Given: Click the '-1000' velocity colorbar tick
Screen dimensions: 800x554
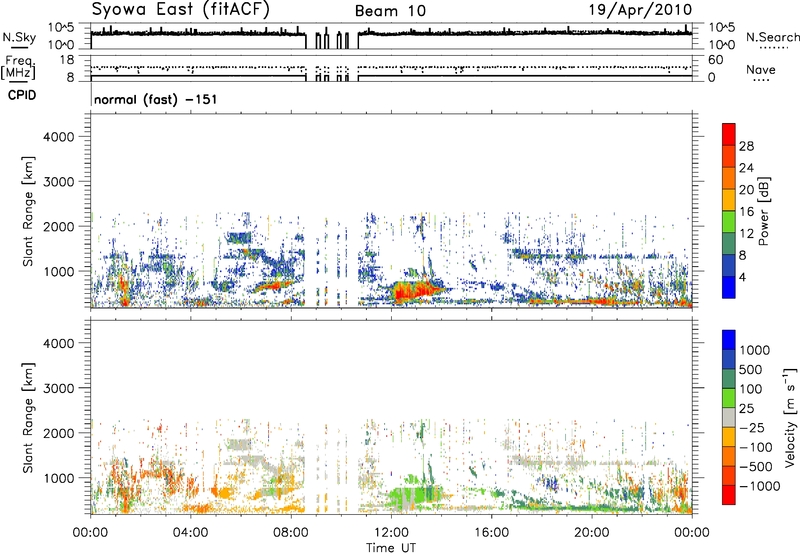Looking at the screenshot, I should pyautogui.click(x=759, y=486).
